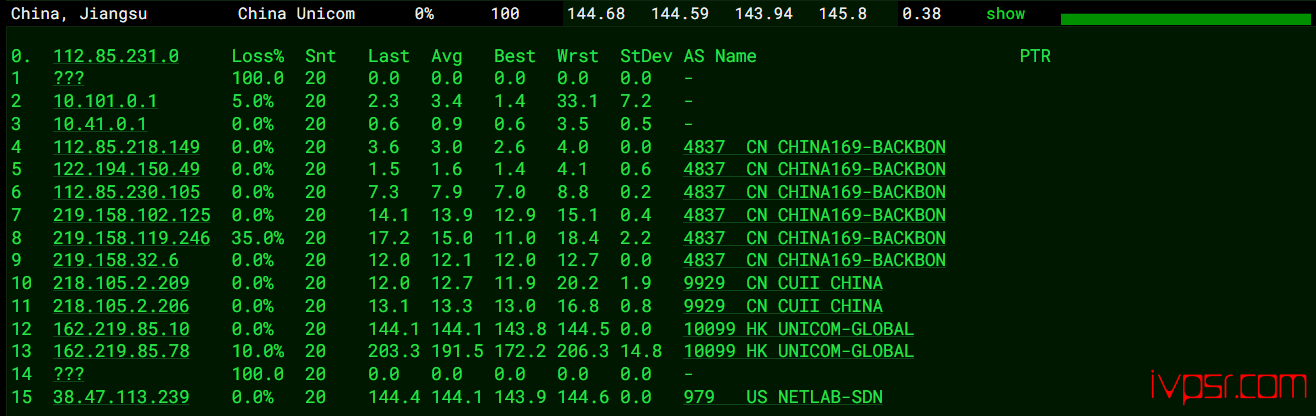Select hop 11 address 218.105.2.206
This screenshot has width=1316, height=416.
tap(121, 306)
